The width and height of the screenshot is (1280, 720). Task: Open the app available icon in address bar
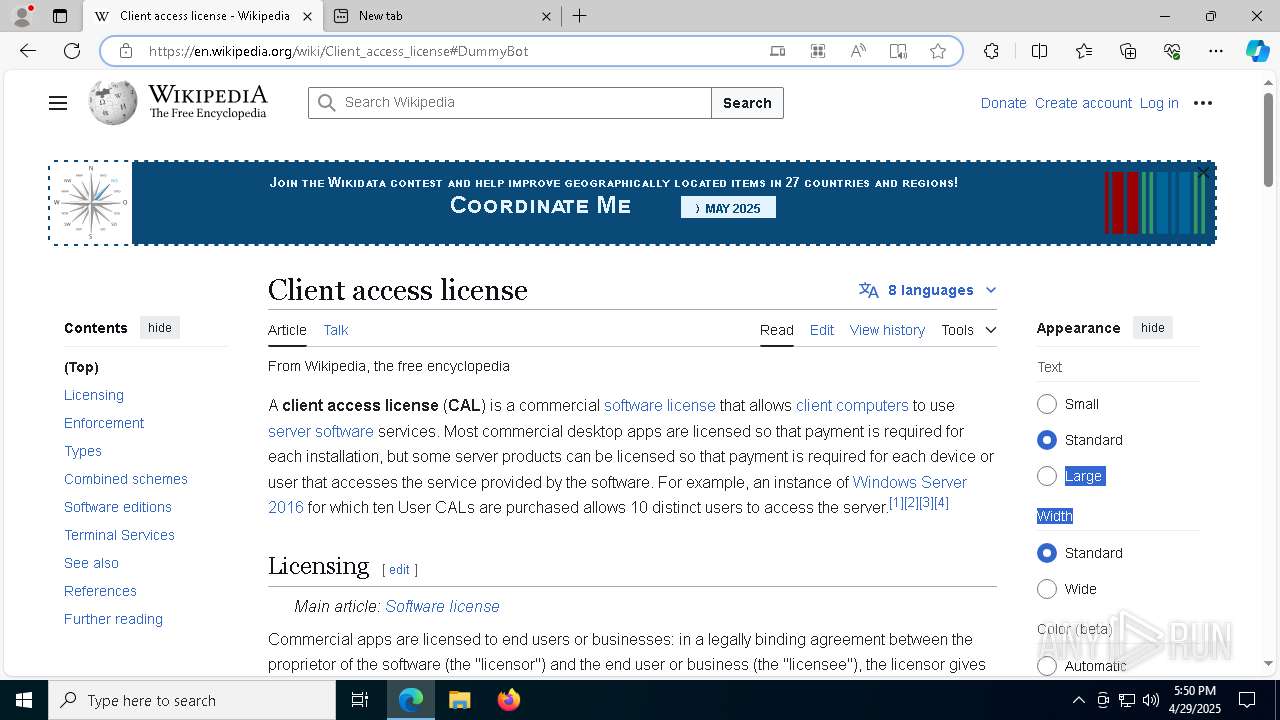coord(818,51)
